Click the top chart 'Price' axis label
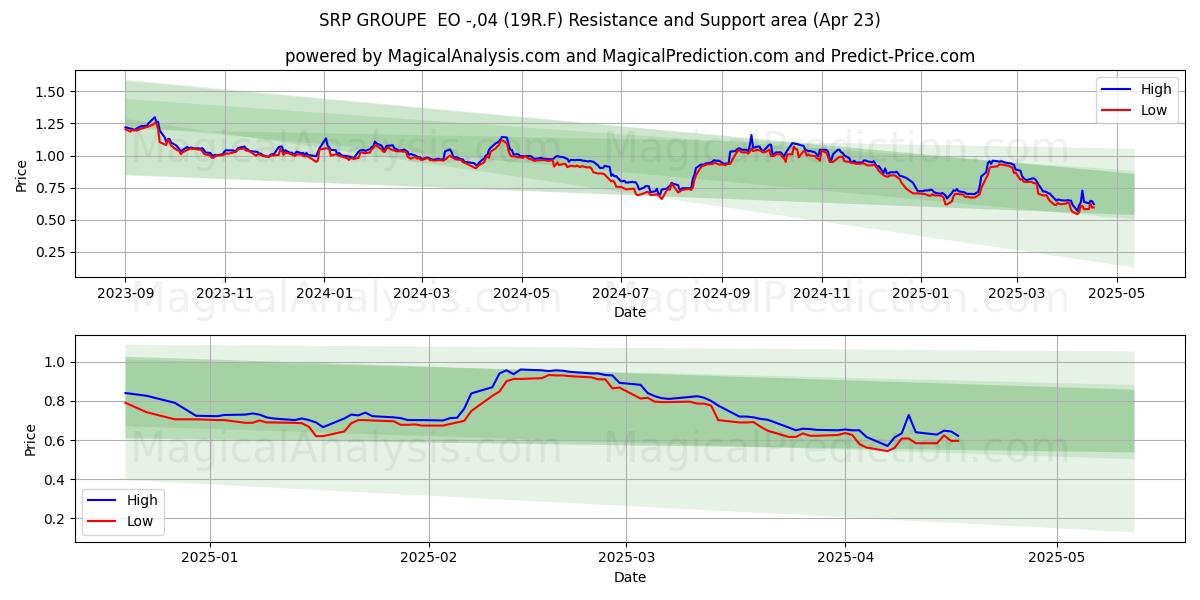Image resolution: width=1200 pixels, height=600 pixels. [x=22, y=176]
